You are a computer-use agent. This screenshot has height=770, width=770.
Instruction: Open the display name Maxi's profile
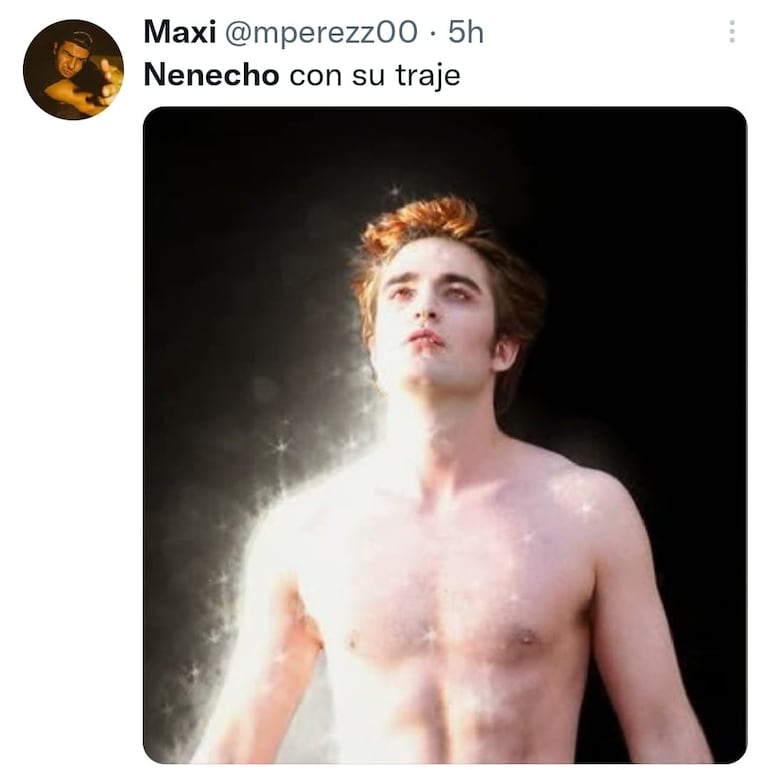tap(180, 32)
